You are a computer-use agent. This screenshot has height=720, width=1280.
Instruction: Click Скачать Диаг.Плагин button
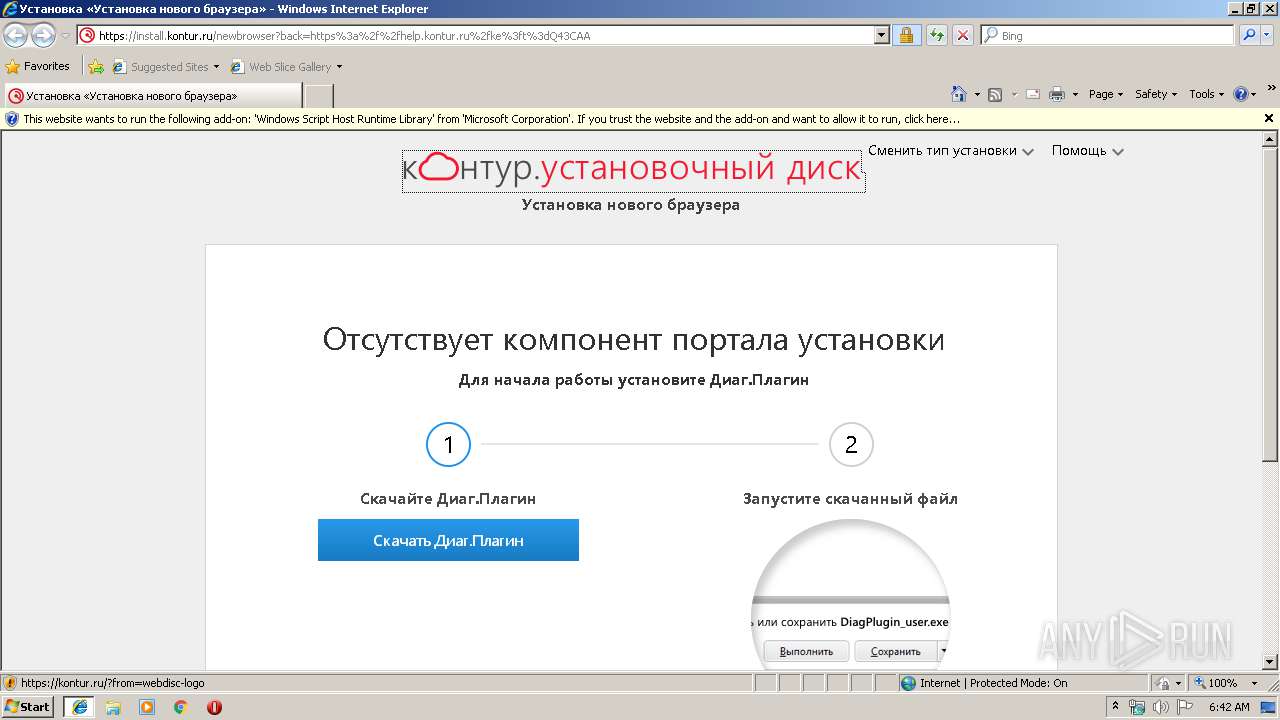pyautogui.click(x=448, y=540)
